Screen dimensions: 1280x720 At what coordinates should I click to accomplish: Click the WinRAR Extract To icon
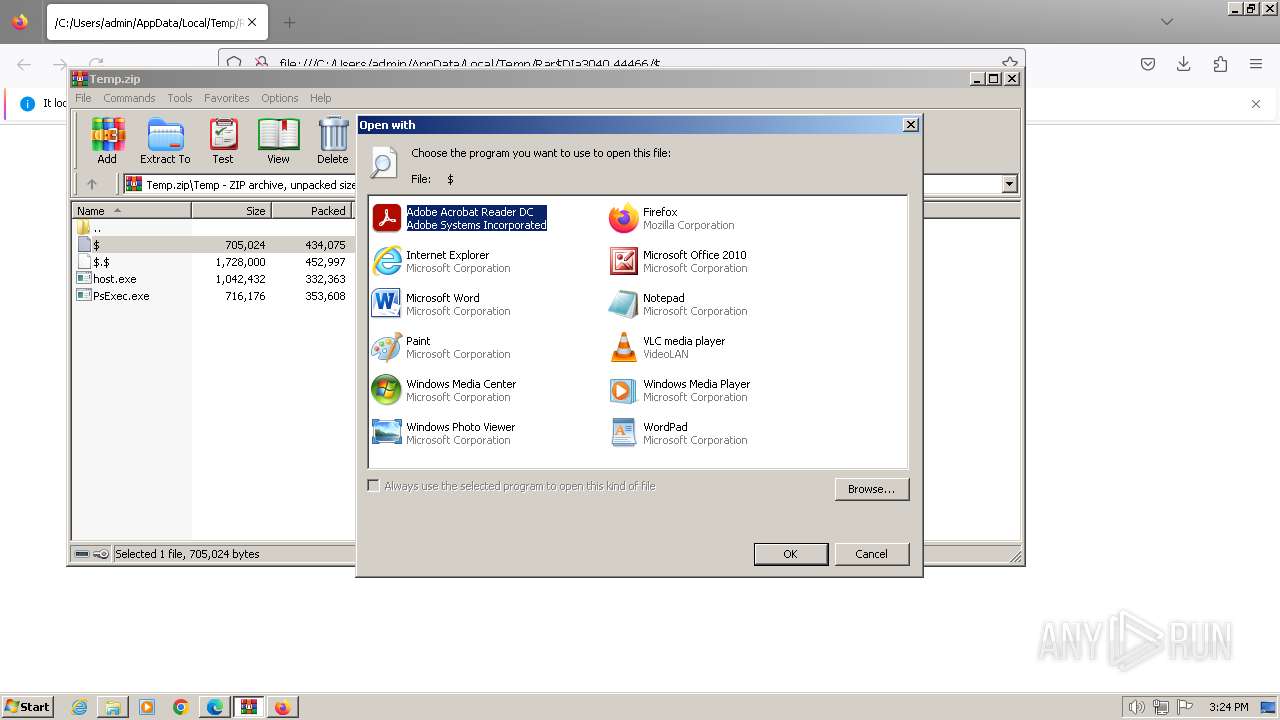click(x=165, y=141)
